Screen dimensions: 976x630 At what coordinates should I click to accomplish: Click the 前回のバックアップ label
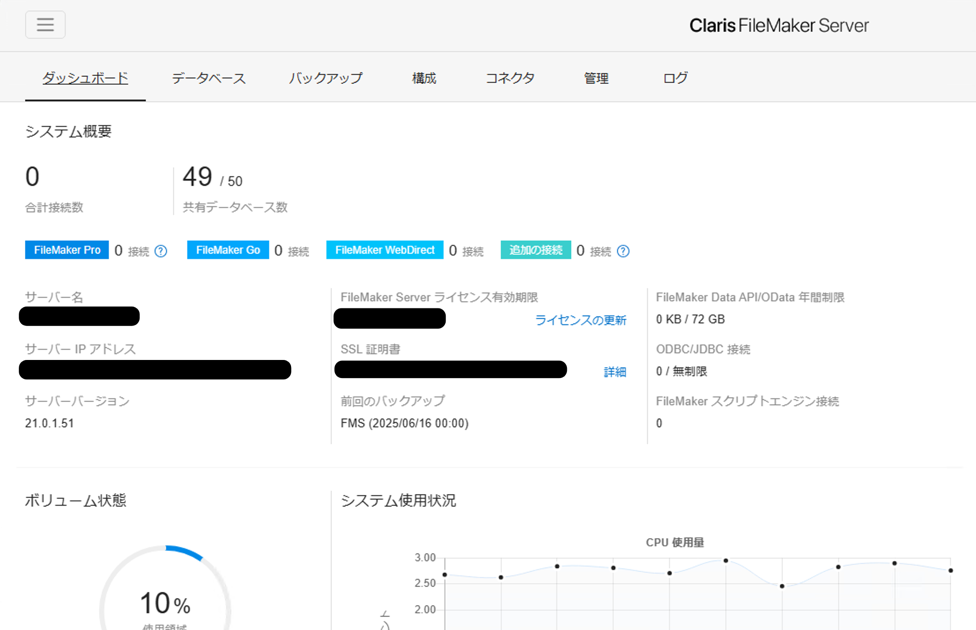393,401
